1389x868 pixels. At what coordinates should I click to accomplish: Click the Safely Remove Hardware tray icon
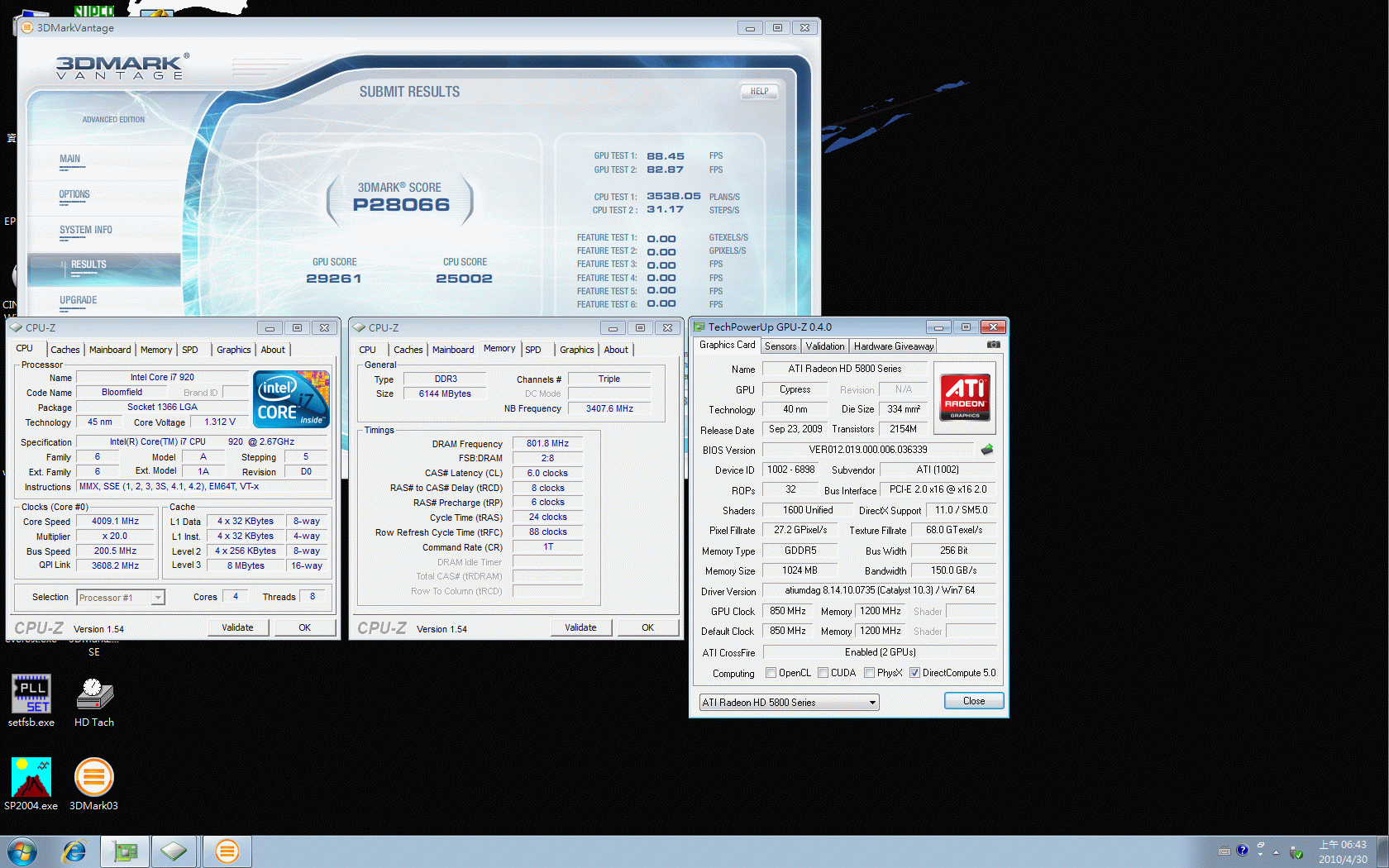[x=1296, y=852]
